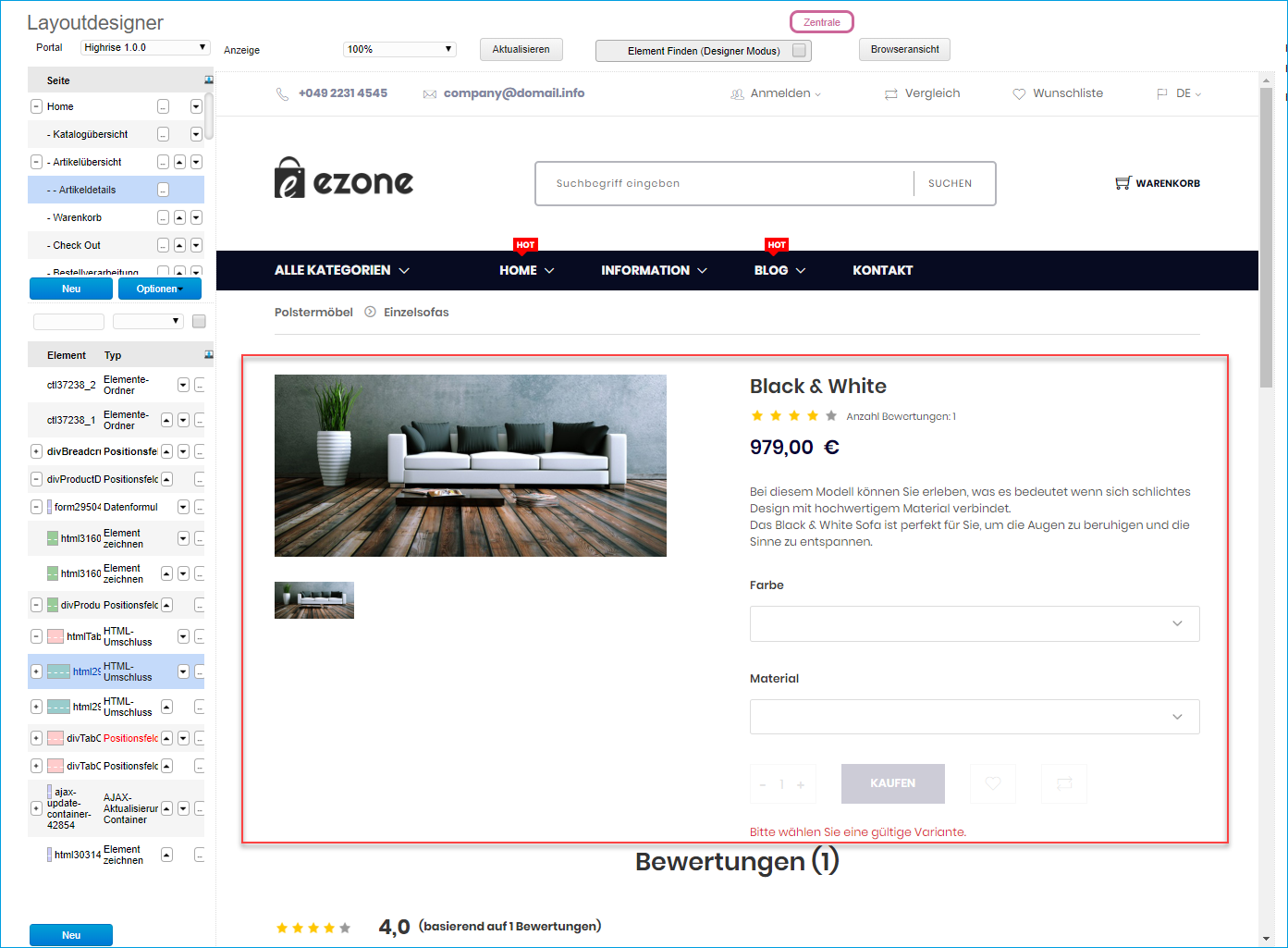Collapse the Artikelübersicht tree node

(x=36, y=162)
